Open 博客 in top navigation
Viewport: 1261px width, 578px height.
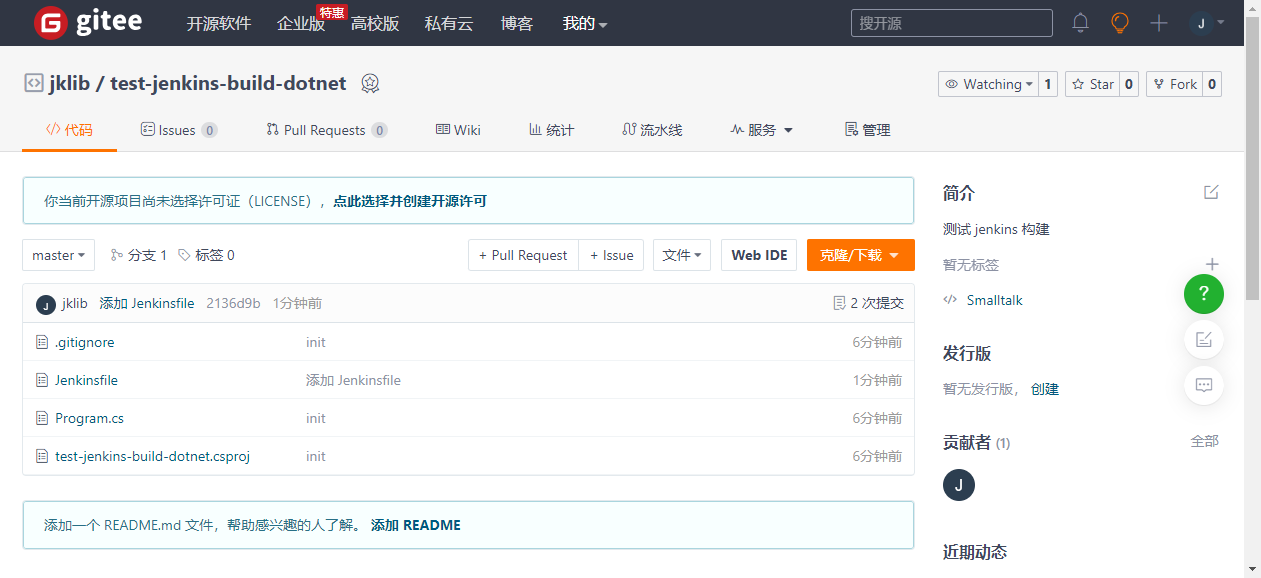coord(517,23)
